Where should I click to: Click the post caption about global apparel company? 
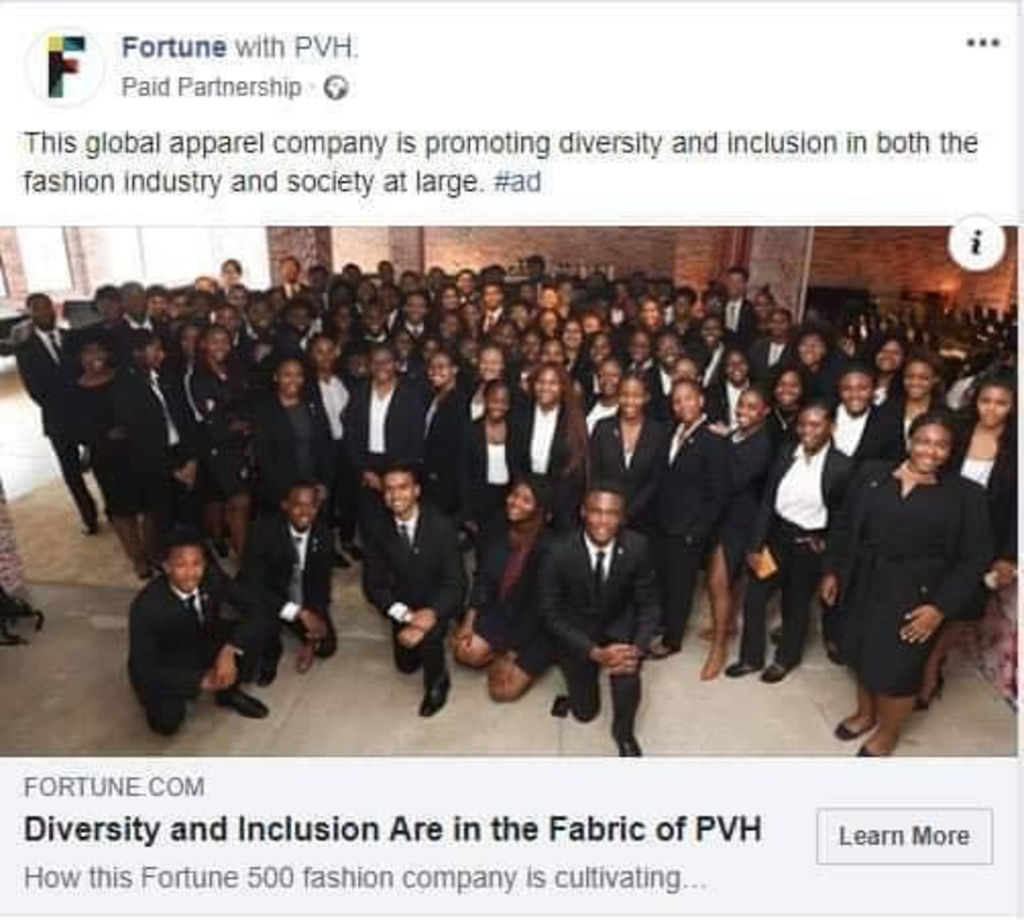[500, 163]
